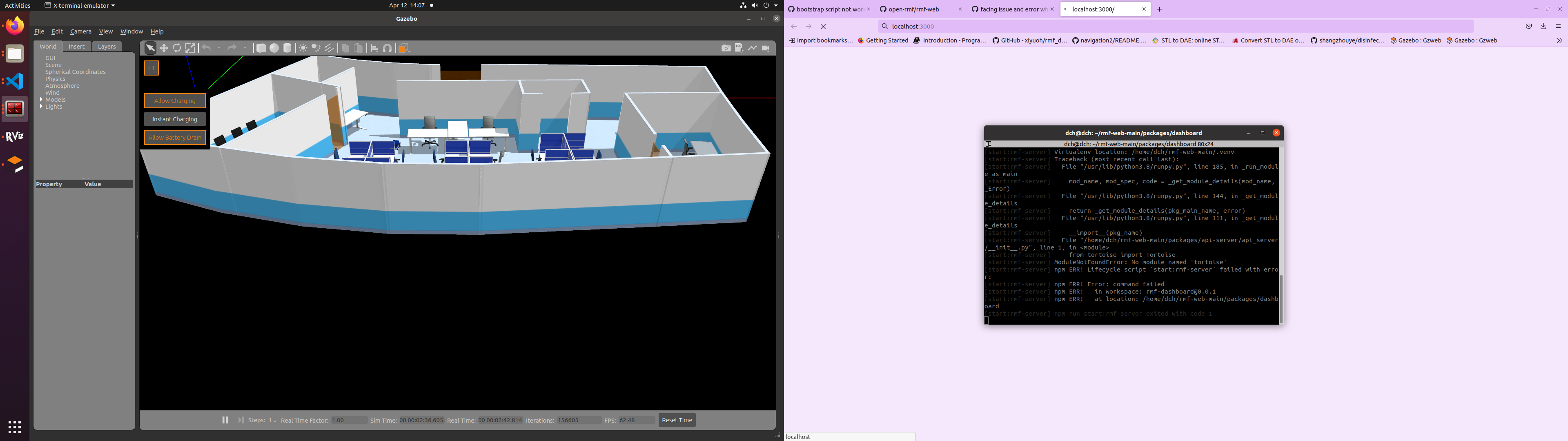Open the Camera menu
Viewport: 1568px width, 441px height.
tap(80, 32)
